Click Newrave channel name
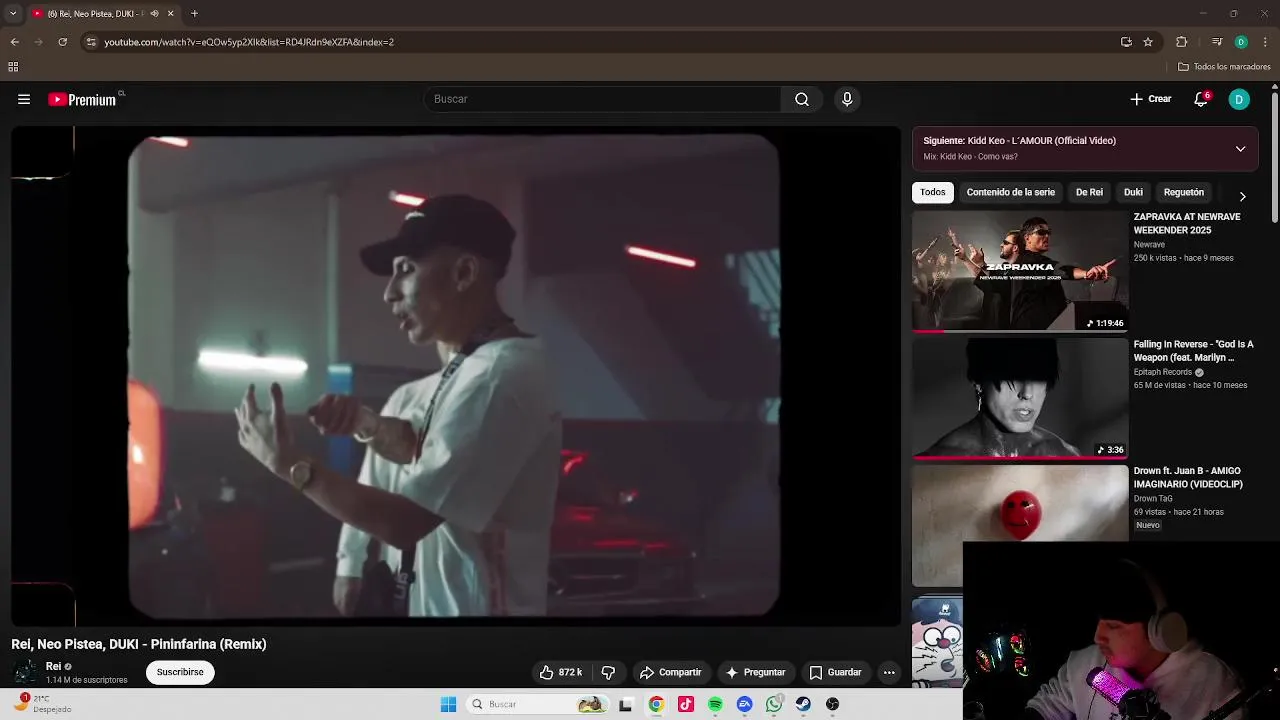The image size is (1280, 720). coord(1149,244)
